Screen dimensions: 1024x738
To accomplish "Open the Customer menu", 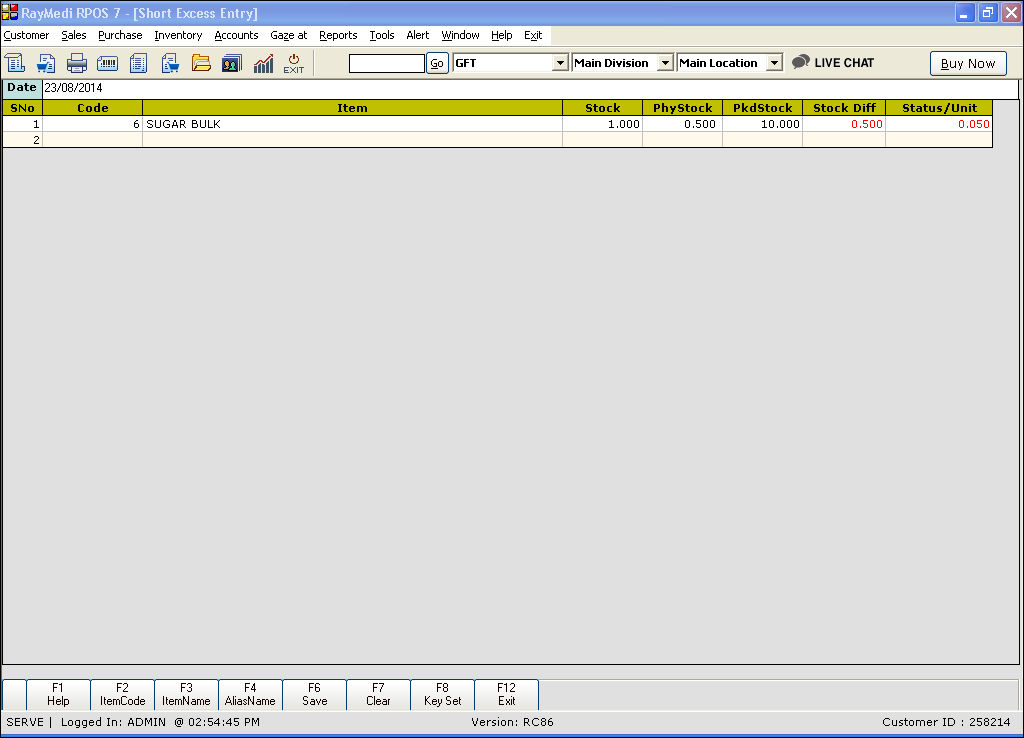I will 26,35.
